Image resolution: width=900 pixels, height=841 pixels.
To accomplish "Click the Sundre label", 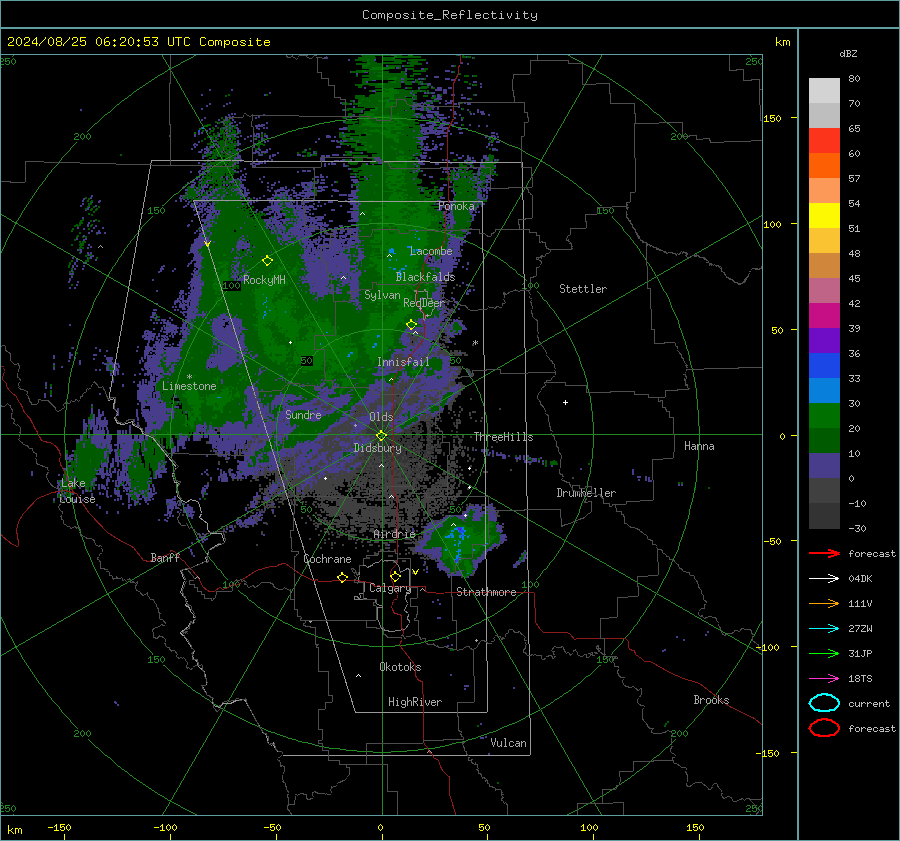I will coord(303,415).
